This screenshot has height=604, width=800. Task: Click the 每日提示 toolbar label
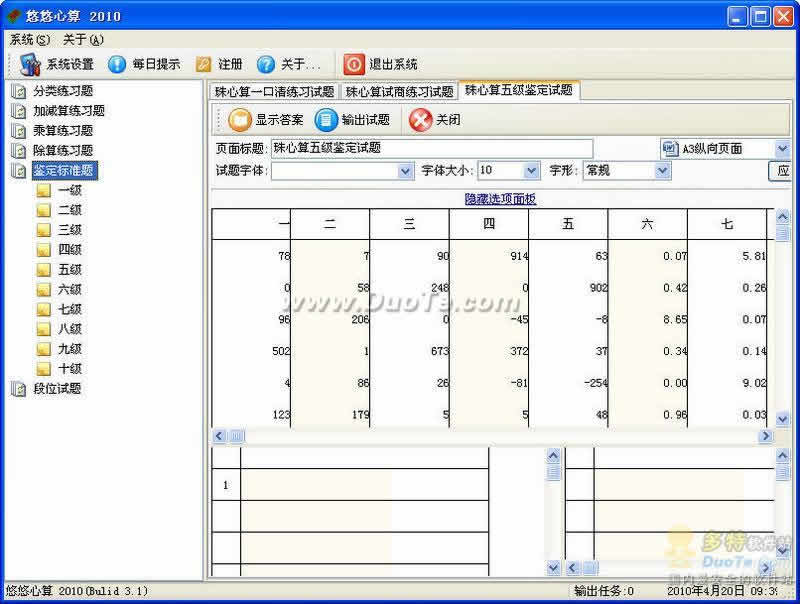click(x=157, y=64)
